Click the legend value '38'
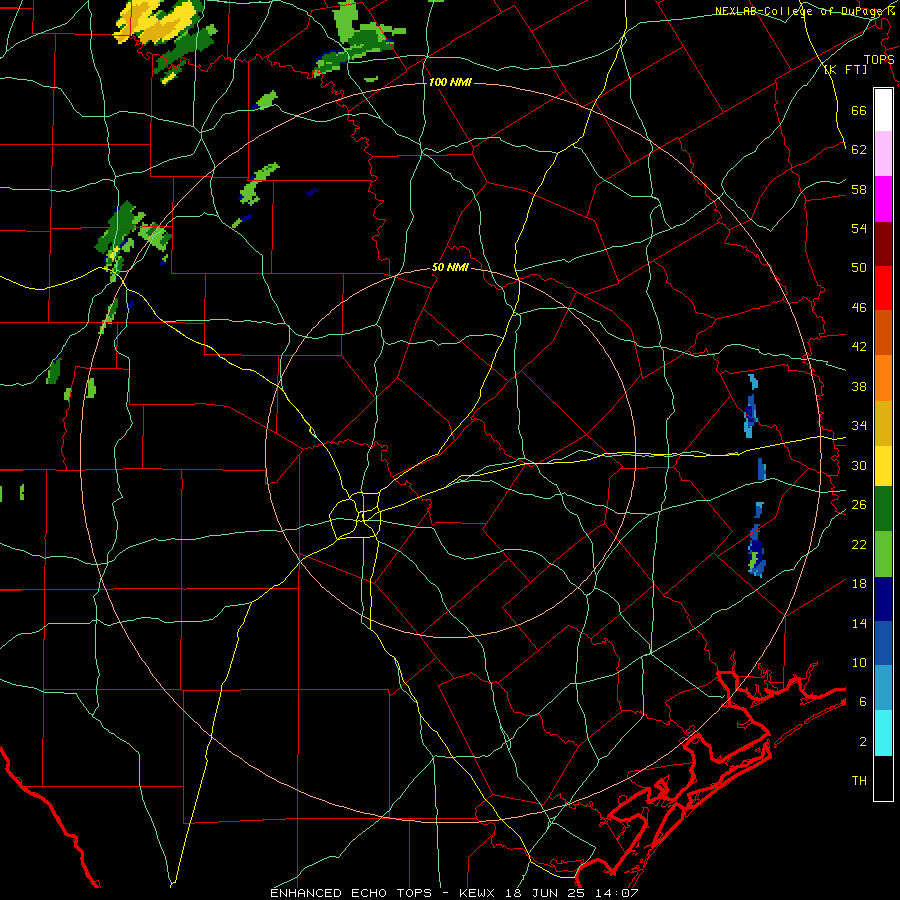This screenshot has height=900, width=900. coord(859,386)
